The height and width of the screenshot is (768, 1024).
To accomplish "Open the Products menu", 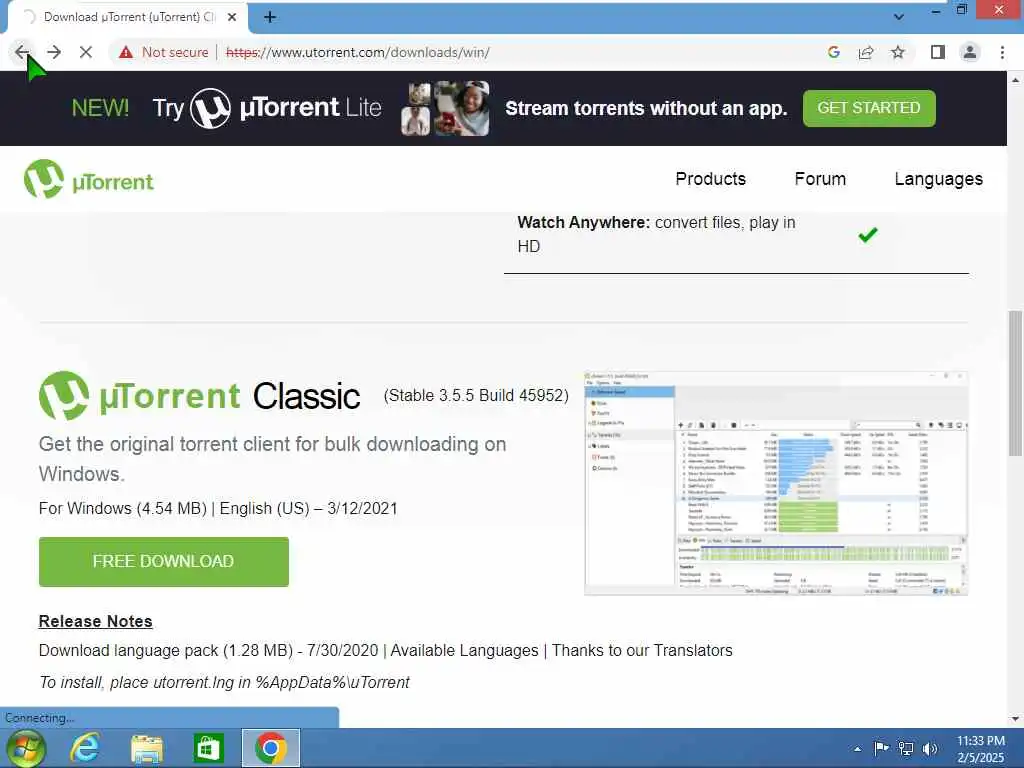I will point(711,179).
